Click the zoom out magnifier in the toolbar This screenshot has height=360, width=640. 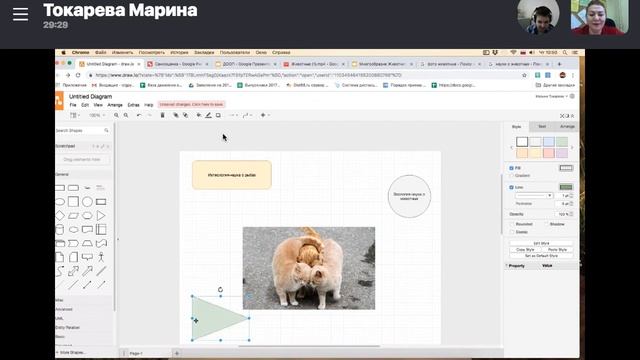point(126,116)
